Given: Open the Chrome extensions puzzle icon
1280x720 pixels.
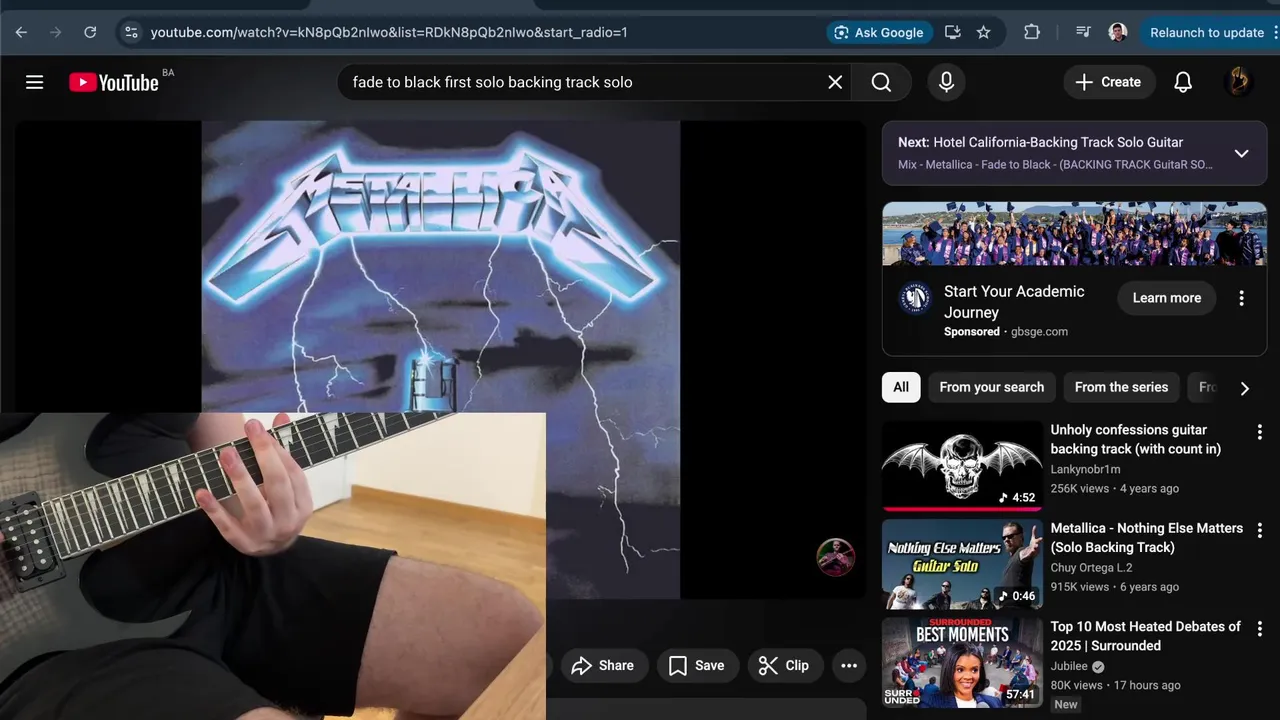Looking at the screenshot, I should click(1032, 32).
